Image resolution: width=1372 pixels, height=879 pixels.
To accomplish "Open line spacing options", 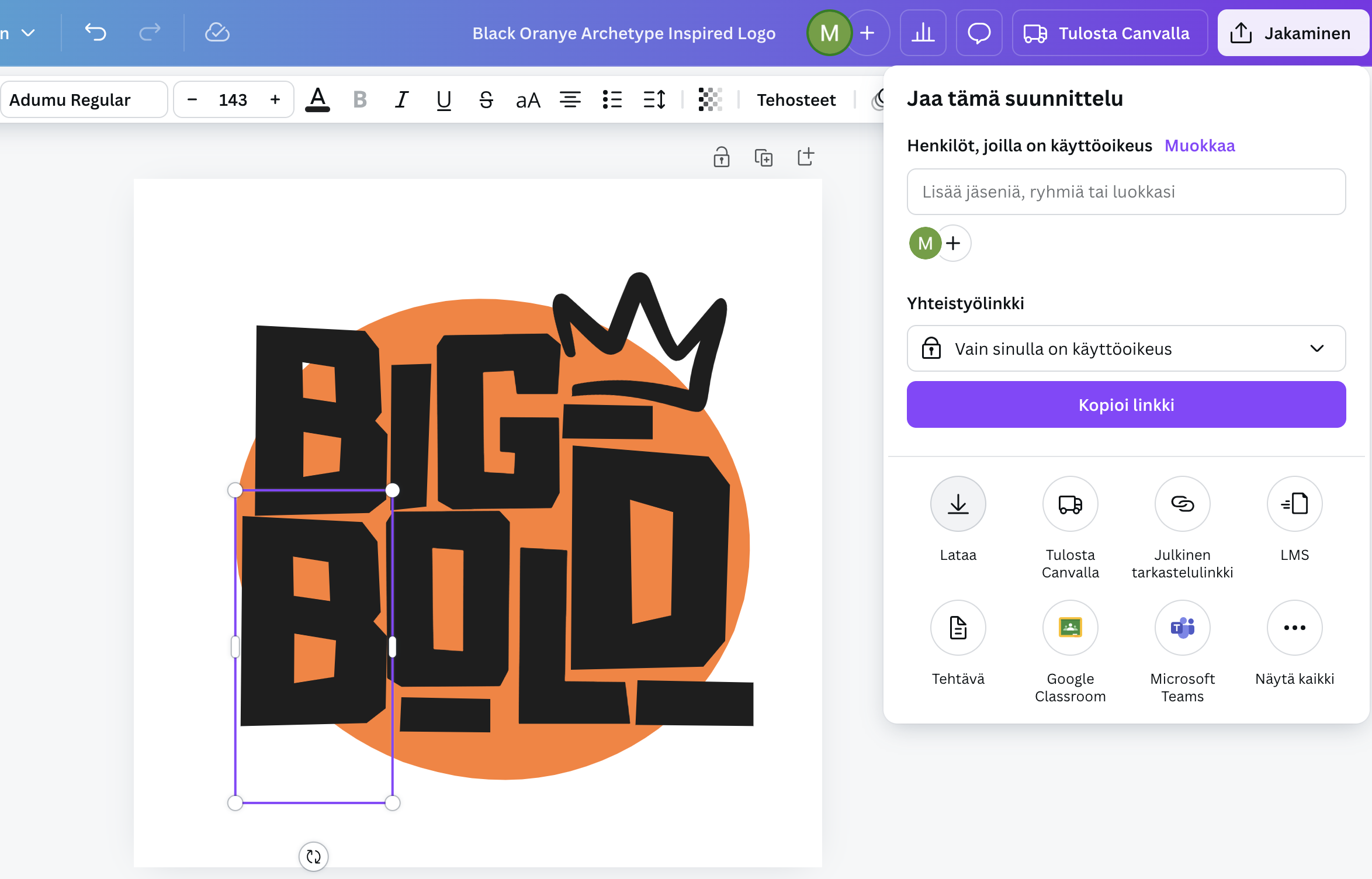I will pos(654,99).
